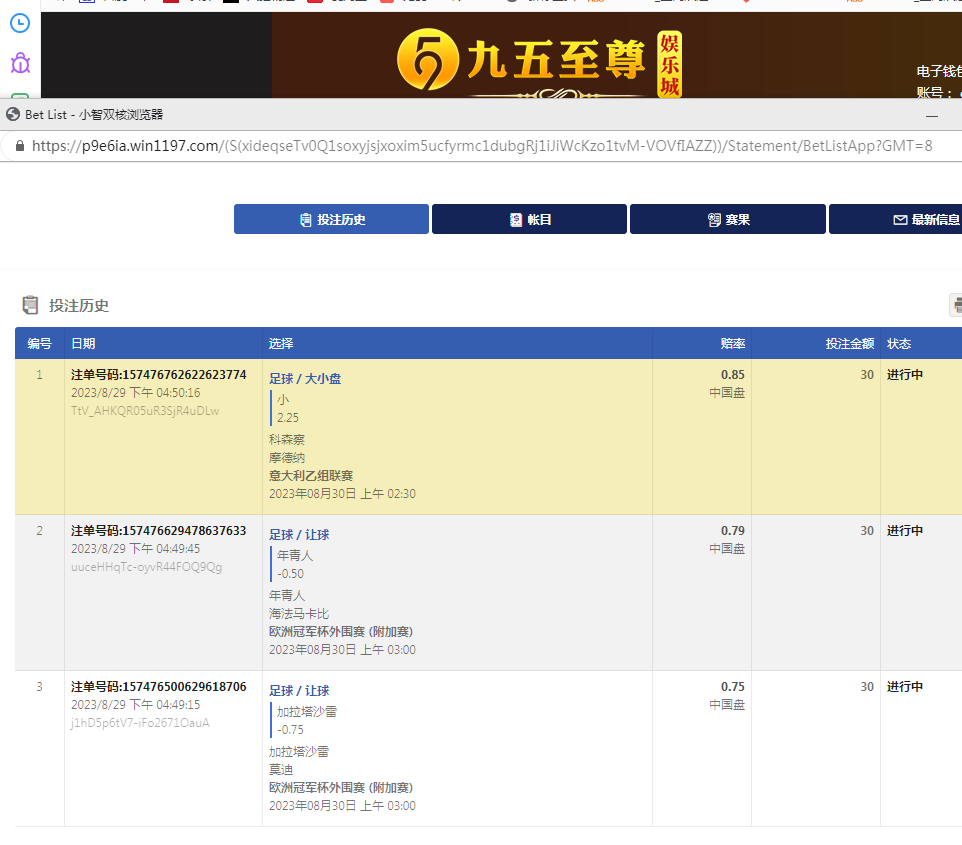Click the 日期 column header
This screenshot has height=845, width=962.
click(83, 343)
